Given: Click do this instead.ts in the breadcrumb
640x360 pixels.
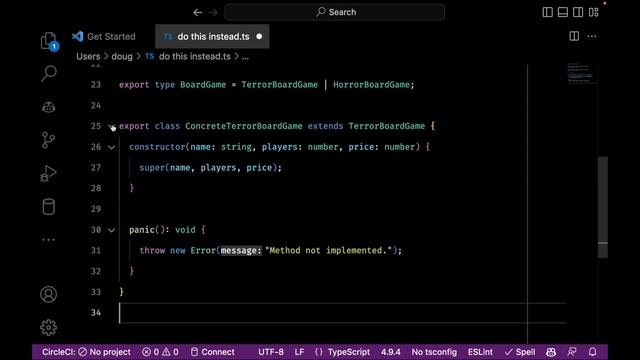Looking at the screenshot, I should (195, 56).
